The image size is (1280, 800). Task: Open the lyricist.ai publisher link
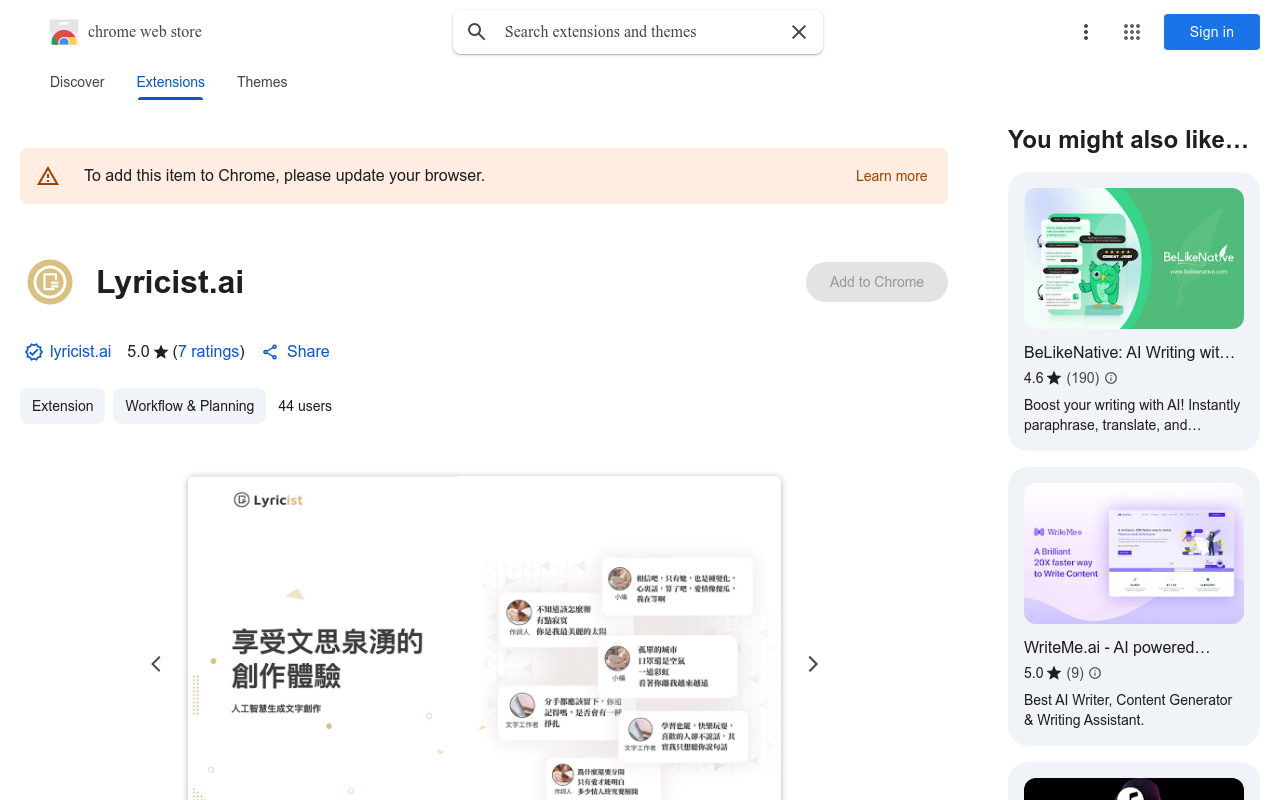80,352
